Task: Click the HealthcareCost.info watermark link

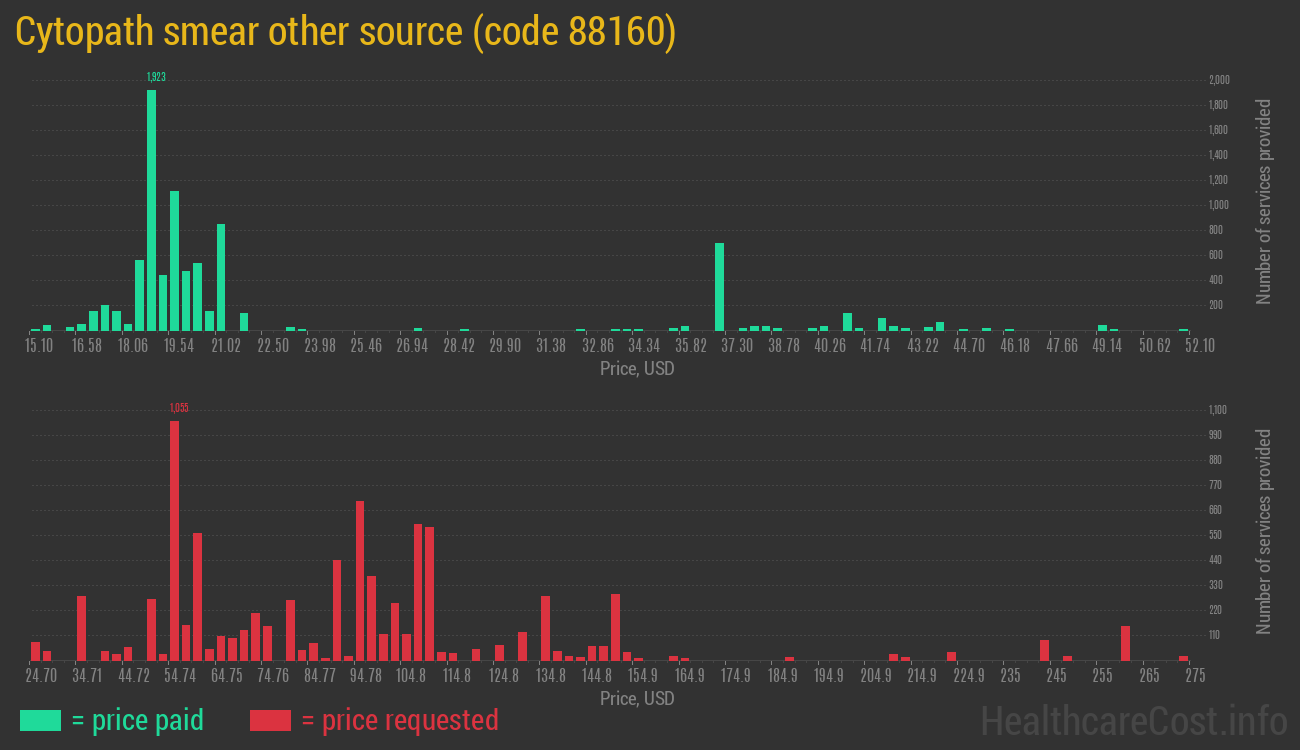Action: [x=1133, y=720]
